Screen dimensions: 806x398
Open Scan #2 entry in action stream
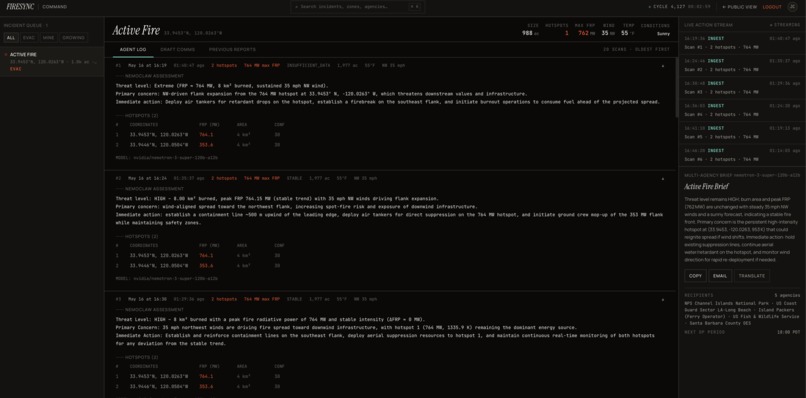click(x=742, y=65)
